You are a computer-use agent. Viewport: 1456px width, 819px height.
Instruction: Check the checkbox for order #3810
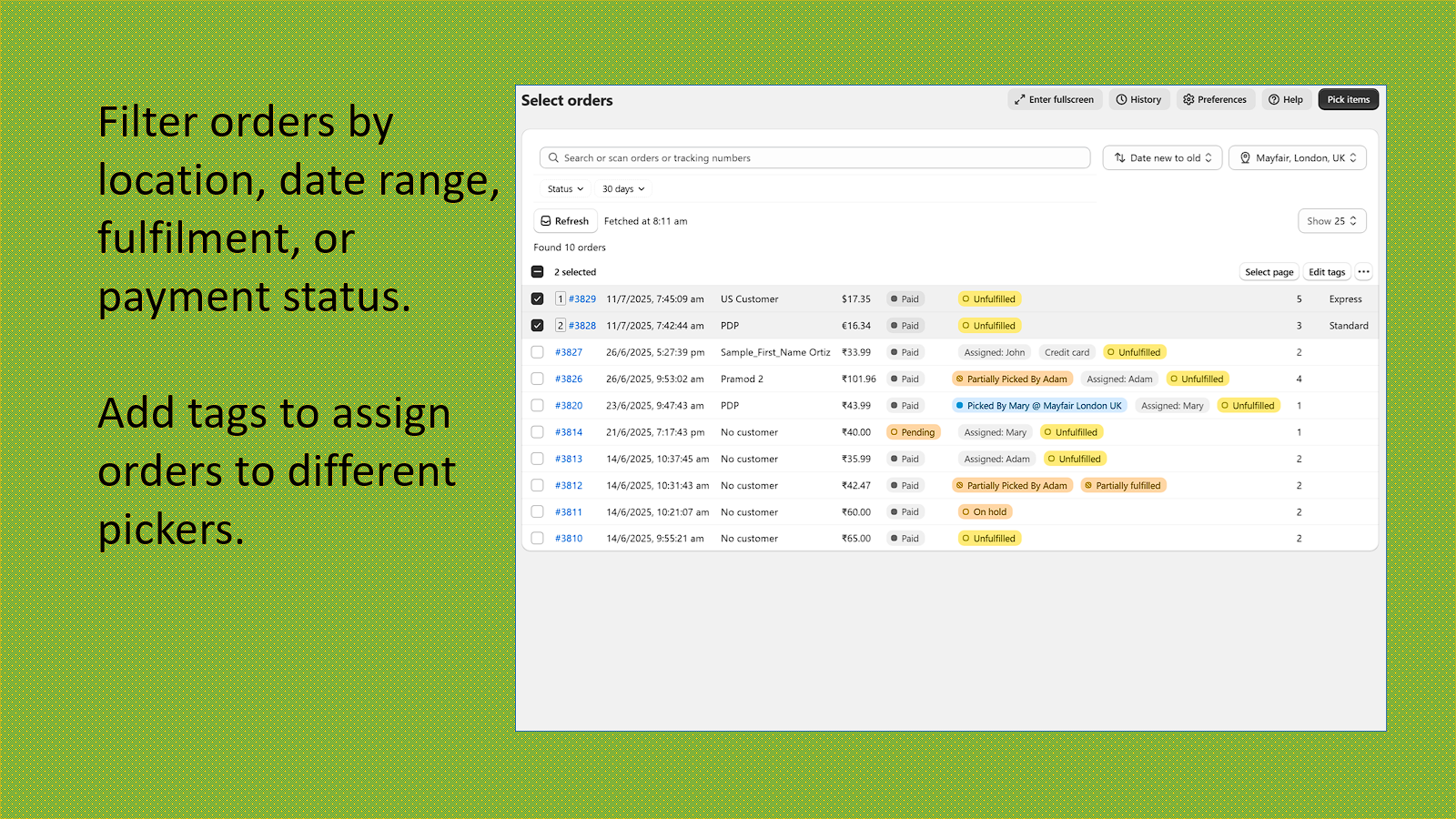coord(537,539)
